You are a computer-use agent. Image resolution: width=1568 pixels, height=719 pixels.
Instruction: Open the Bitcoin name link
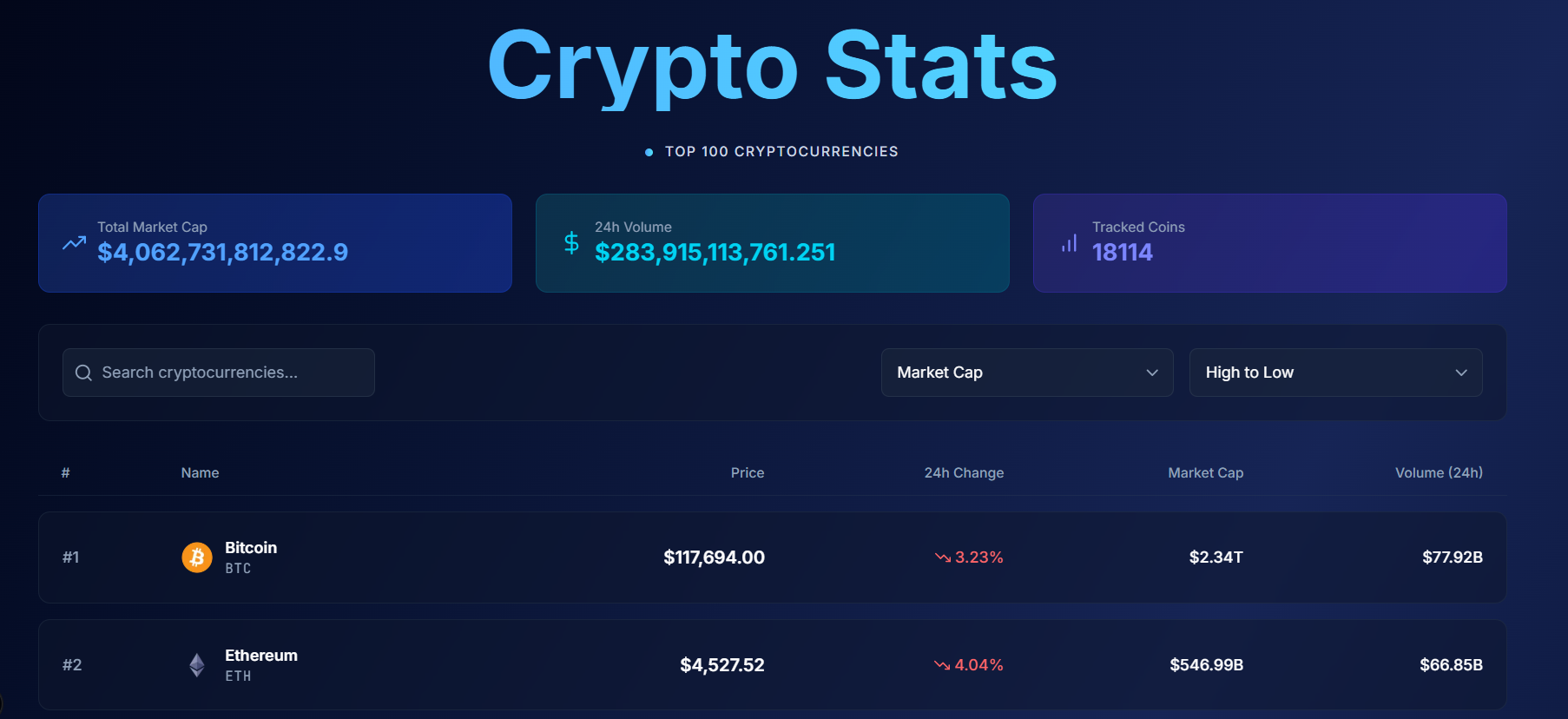coord(251,548)
